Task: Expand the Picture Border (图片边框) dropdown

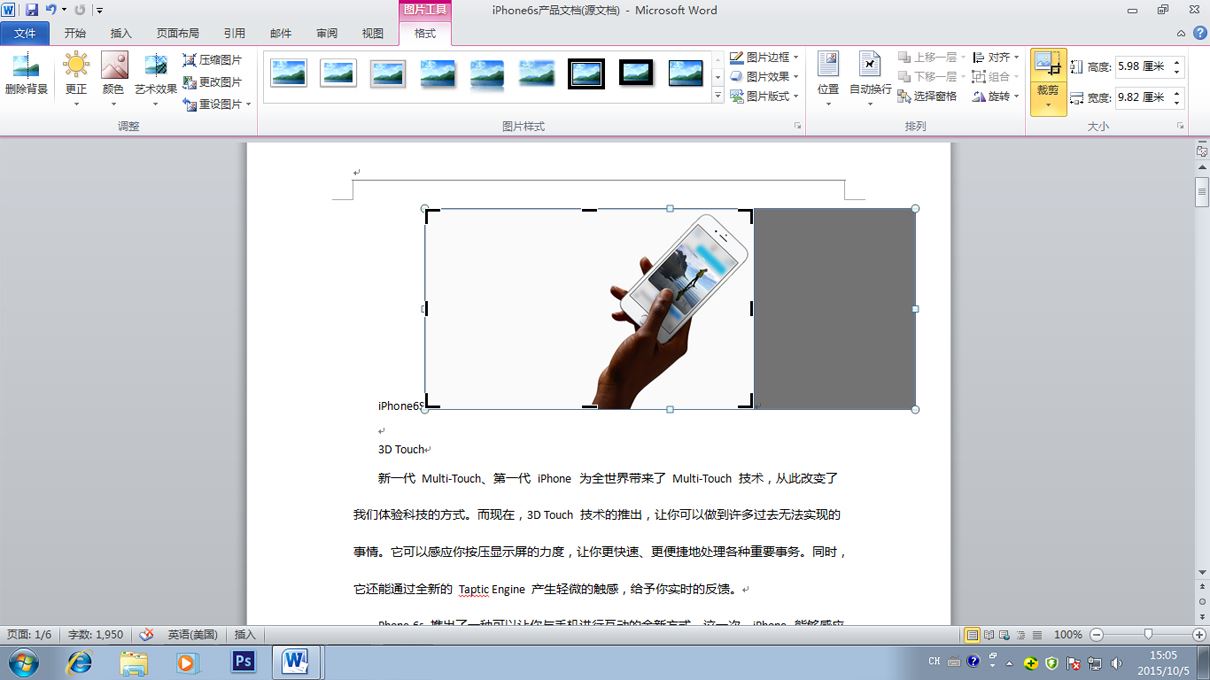Action: (x=796, y=58)
